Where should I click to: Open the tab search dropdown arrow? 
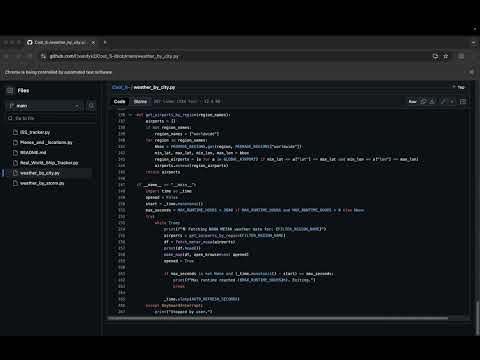coord(474,43)
